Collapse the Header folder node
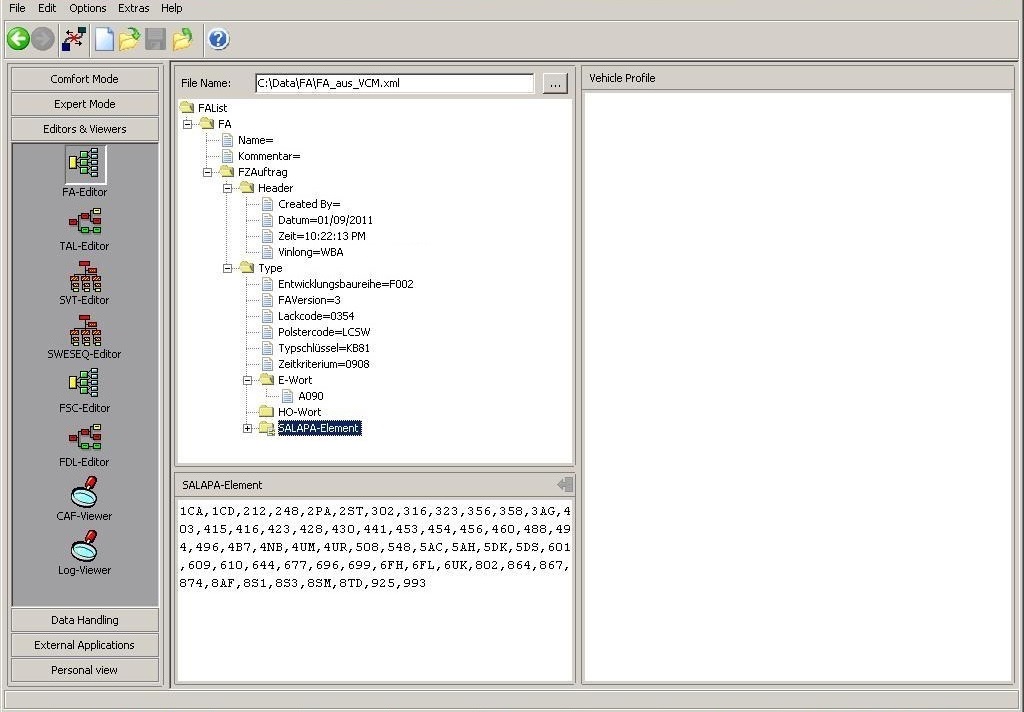This screenshot has height=712, width=1024. [227, 188]
